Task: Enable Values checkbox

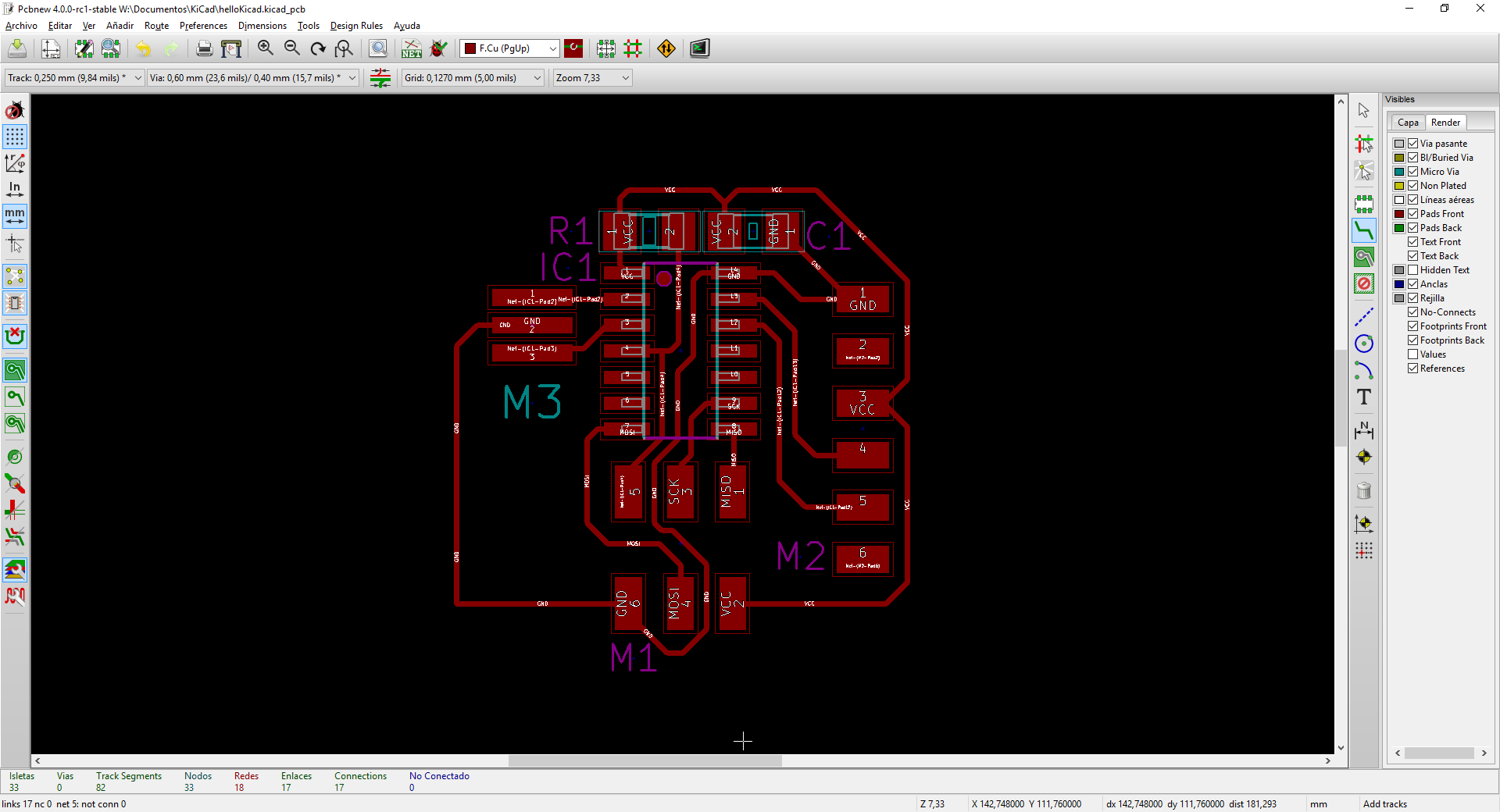Action: pos(1412,354)
